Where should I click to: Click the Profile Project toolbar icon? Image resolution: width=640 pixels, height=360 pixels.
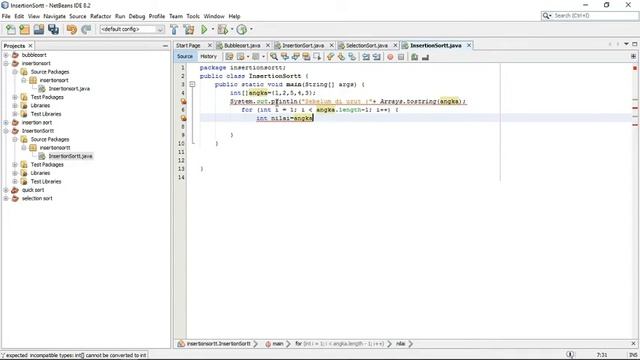[242, 29]
